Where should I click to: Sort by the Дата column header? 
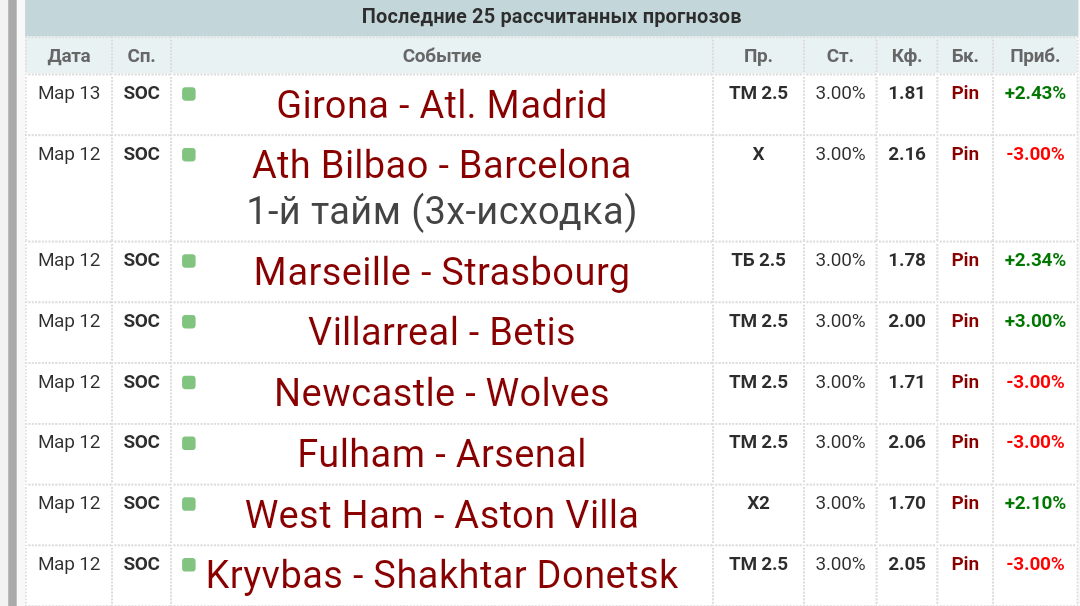[x=69, y=56]
